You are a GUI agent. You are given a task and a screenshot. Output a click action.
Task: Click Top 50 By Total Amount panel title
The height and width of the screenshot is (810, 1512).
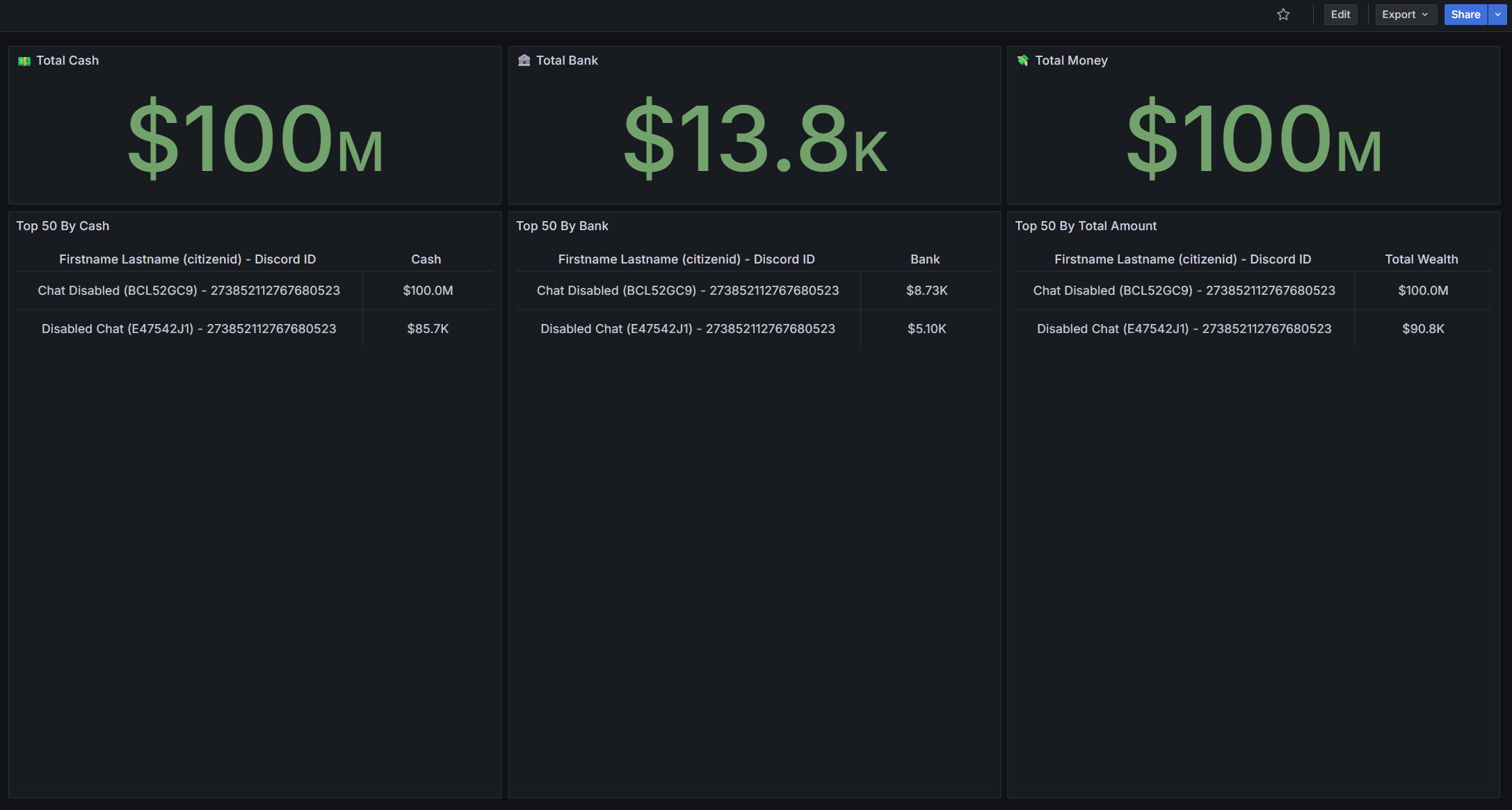(1085, 226)
